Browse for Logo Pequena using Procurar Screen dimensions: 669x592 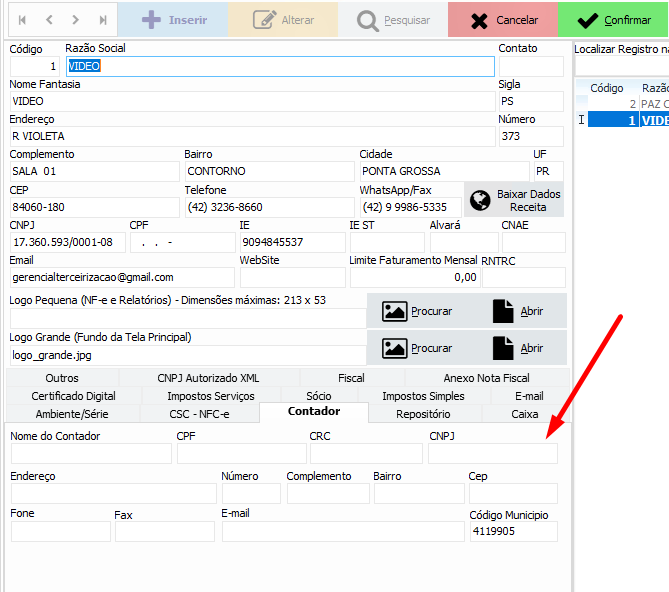417,311
